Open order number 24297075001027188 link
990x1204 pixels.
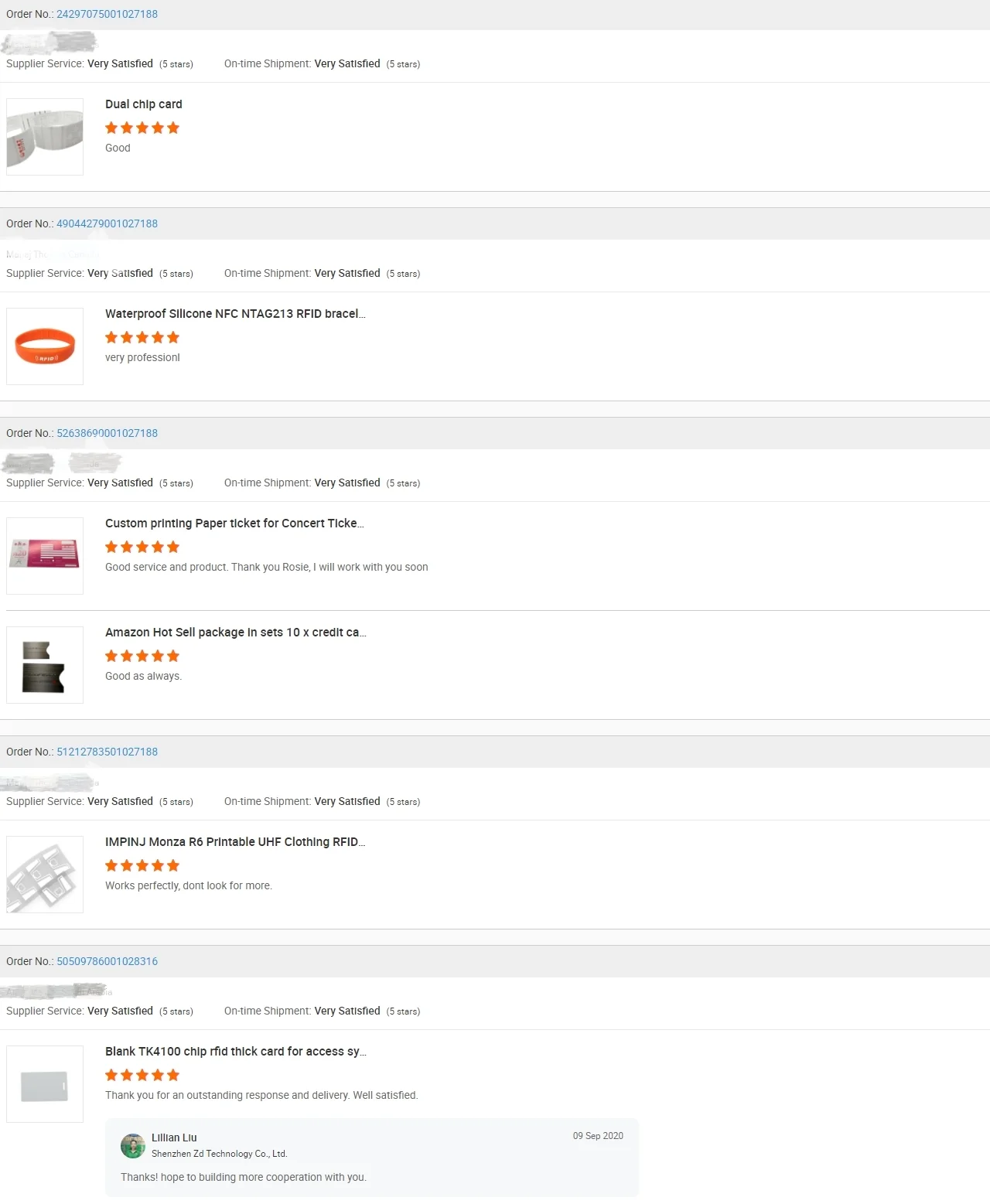tap(107, 14)
